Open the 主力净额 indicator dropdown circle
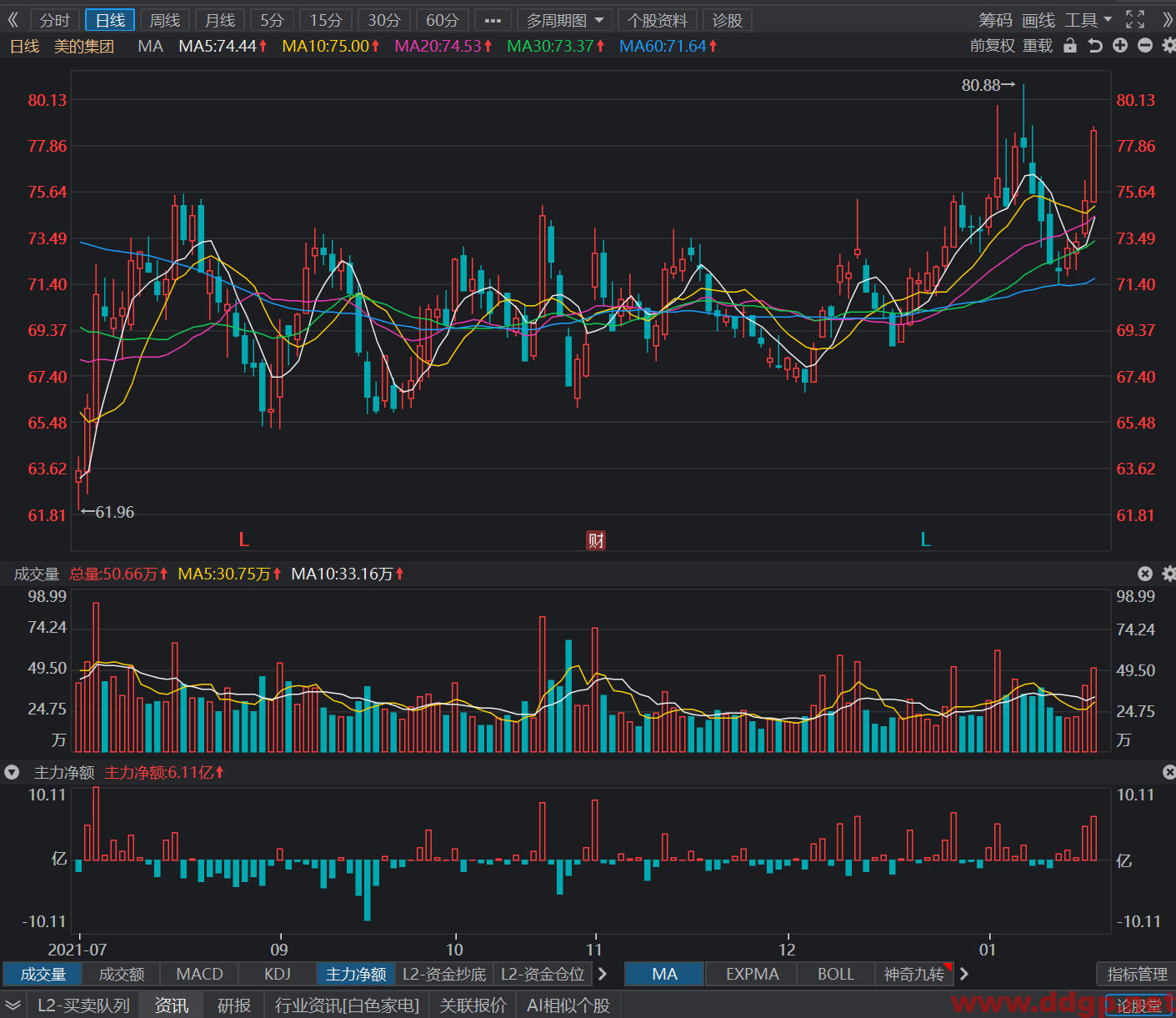Viewport: 1176px width, 1018px height. tap(12, 772)
